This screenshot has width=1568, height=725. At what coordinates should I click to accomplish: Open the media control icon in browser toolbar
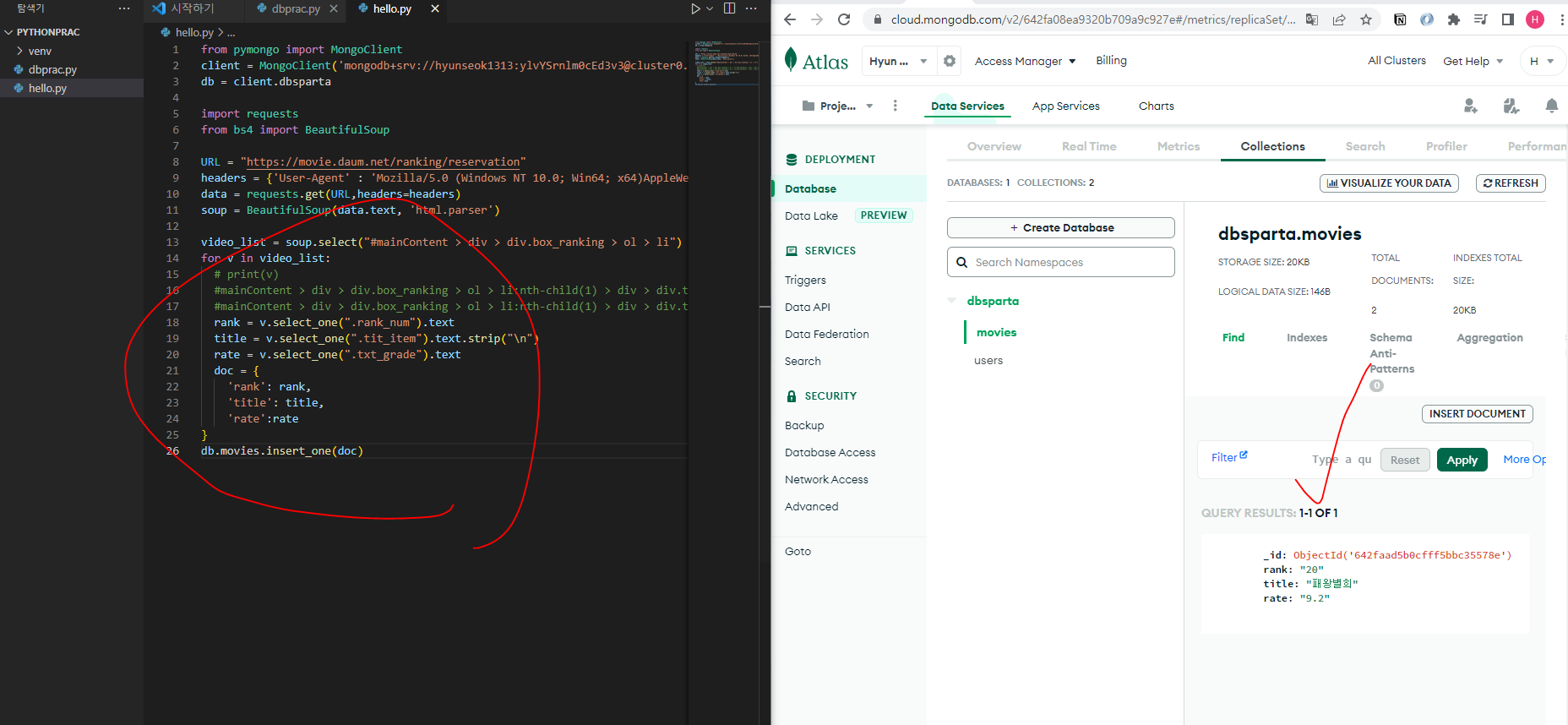click(1481, 19)
